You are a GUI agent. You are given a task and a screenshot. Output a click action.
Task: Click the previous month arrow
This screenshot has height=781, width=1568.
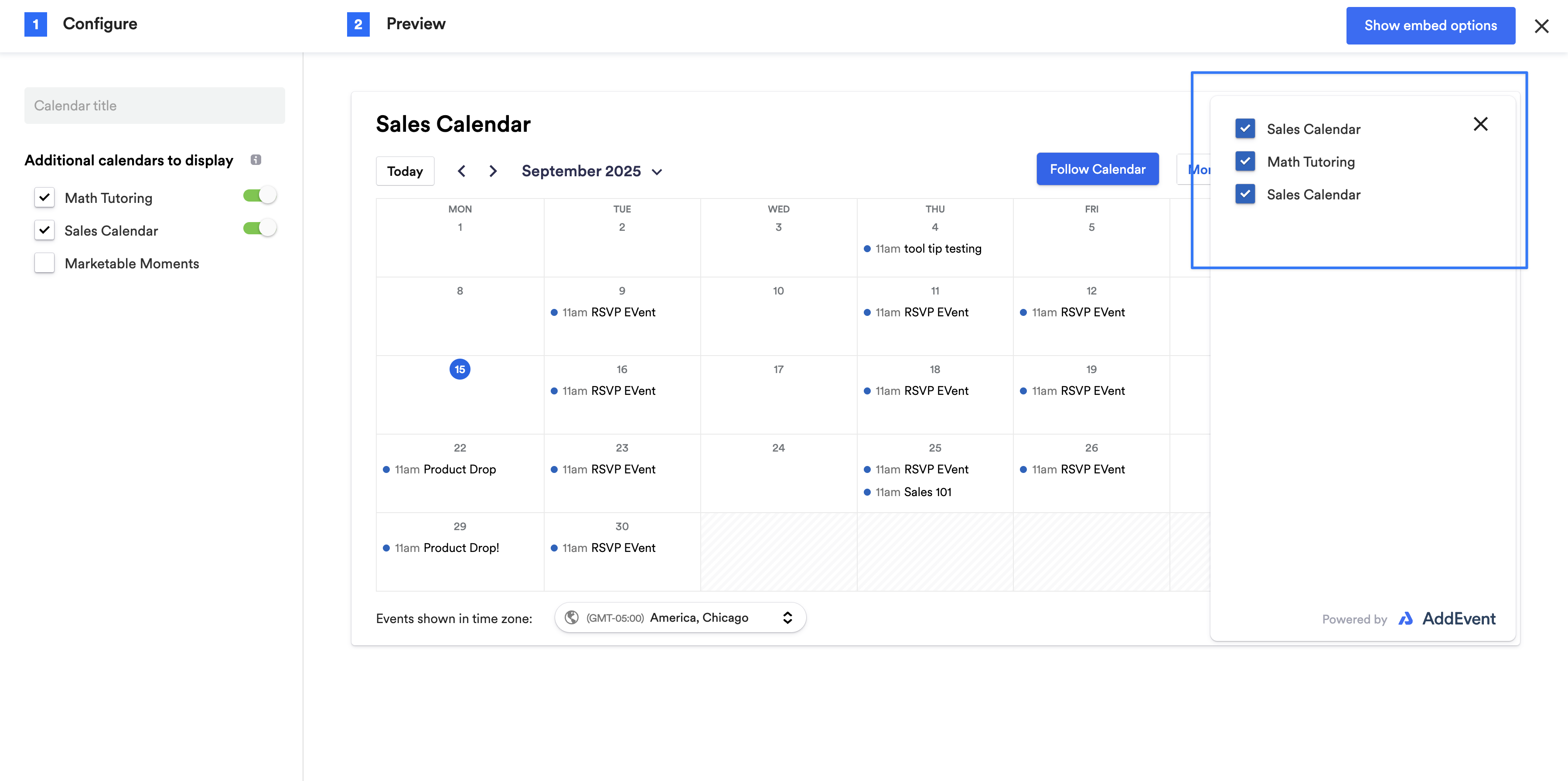coord(461,171)
